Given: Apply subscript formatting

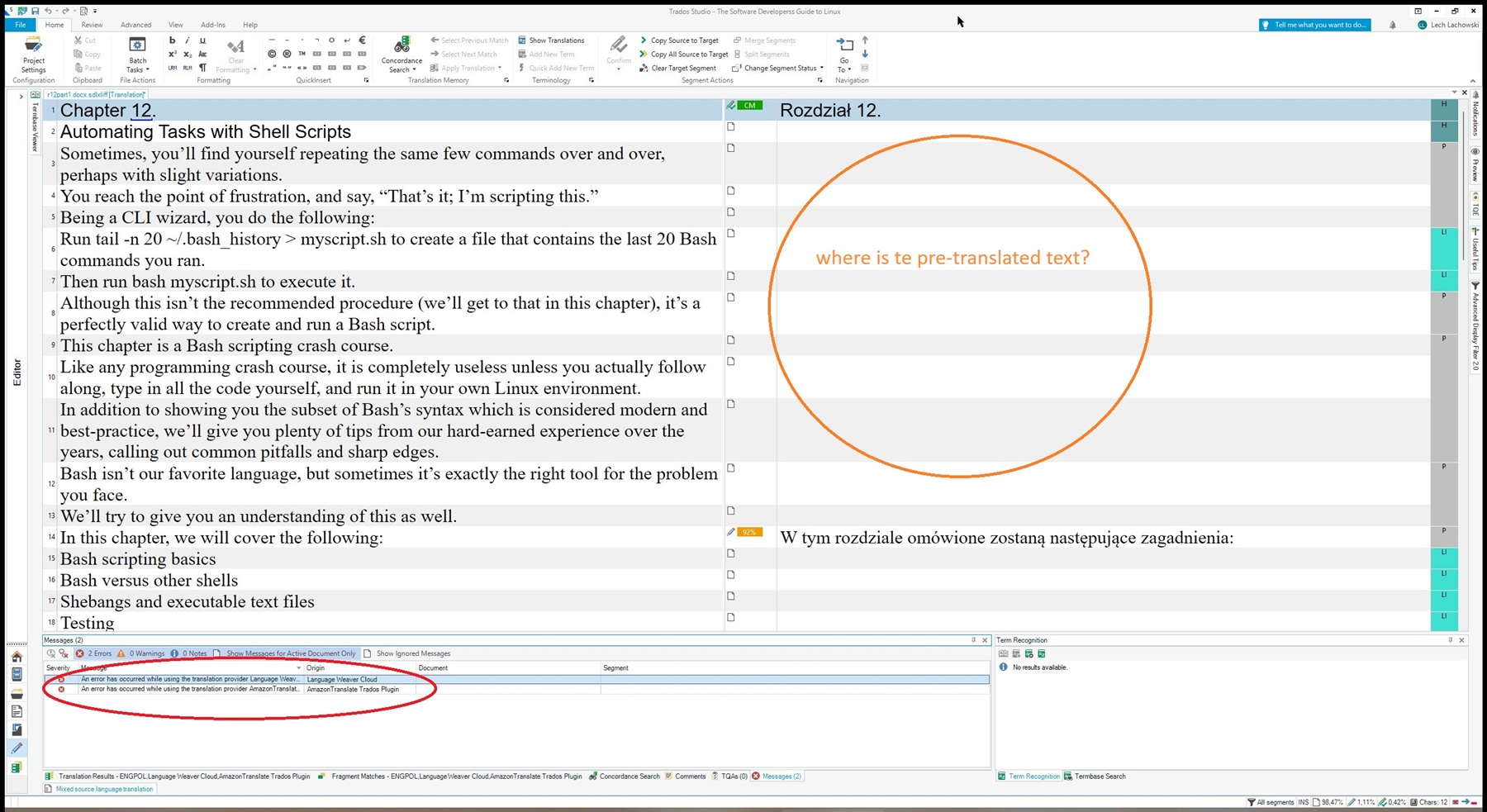Looking at the screenshot, I should (188, 55).
